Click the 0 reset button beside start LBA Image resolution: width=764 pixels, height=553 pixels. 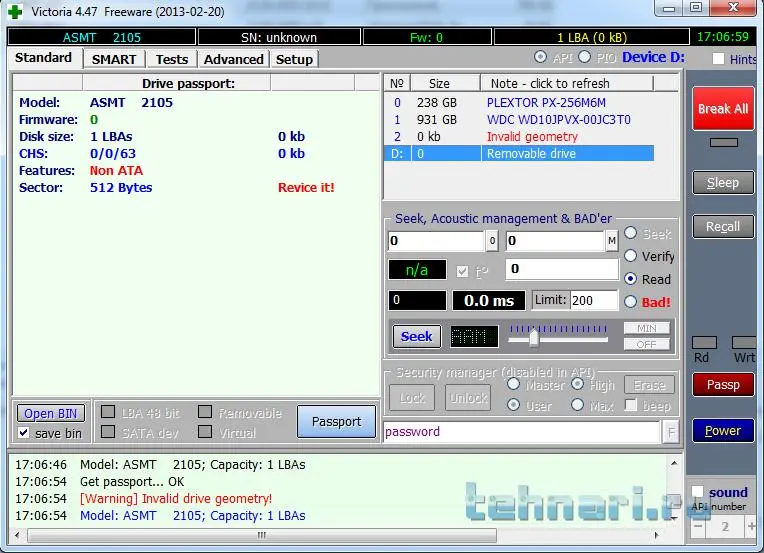coord(492,241)
